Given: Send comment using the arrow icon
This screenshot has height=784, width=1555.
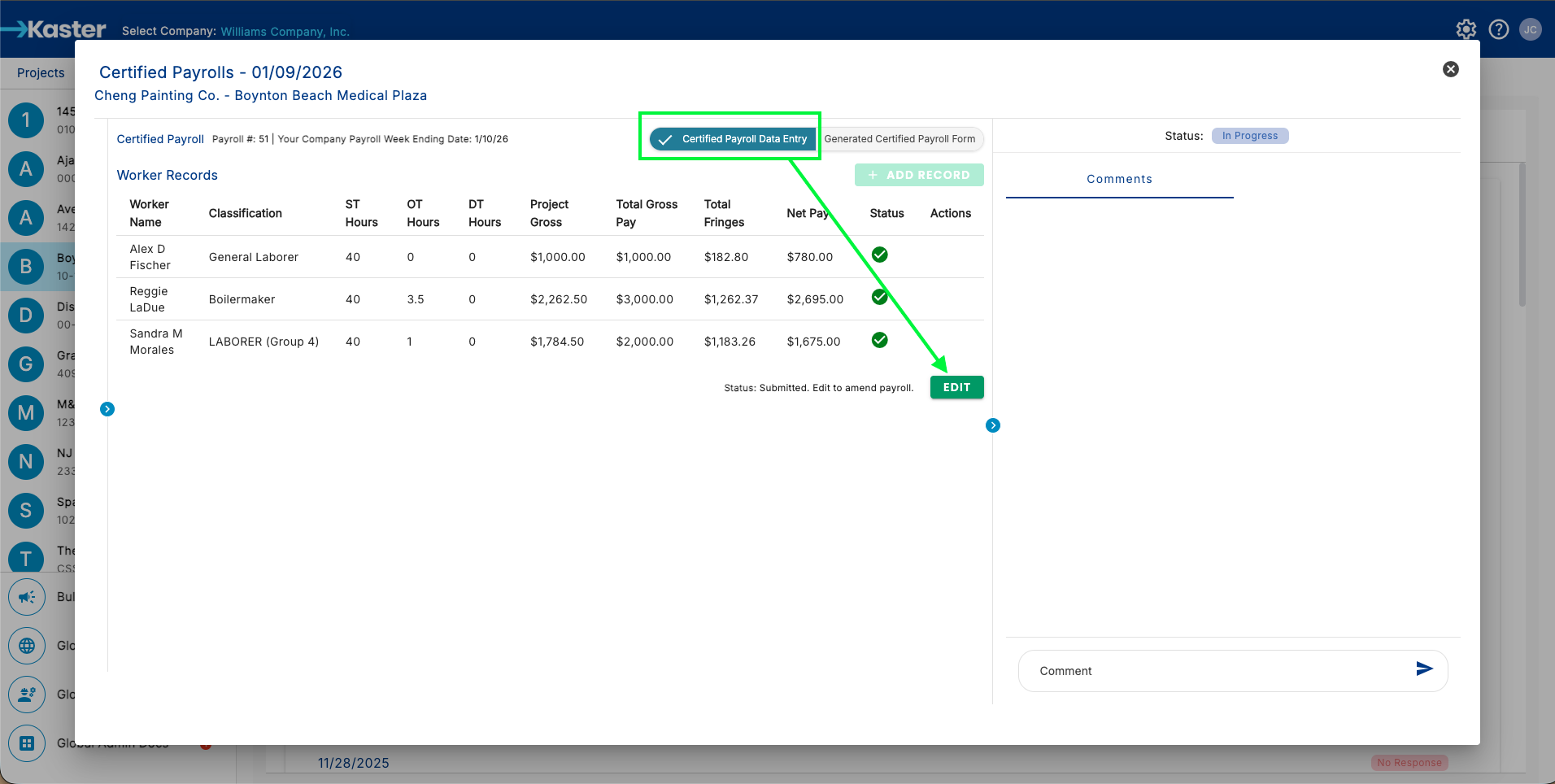Looking at the screenshot, I should (1424, 669).
